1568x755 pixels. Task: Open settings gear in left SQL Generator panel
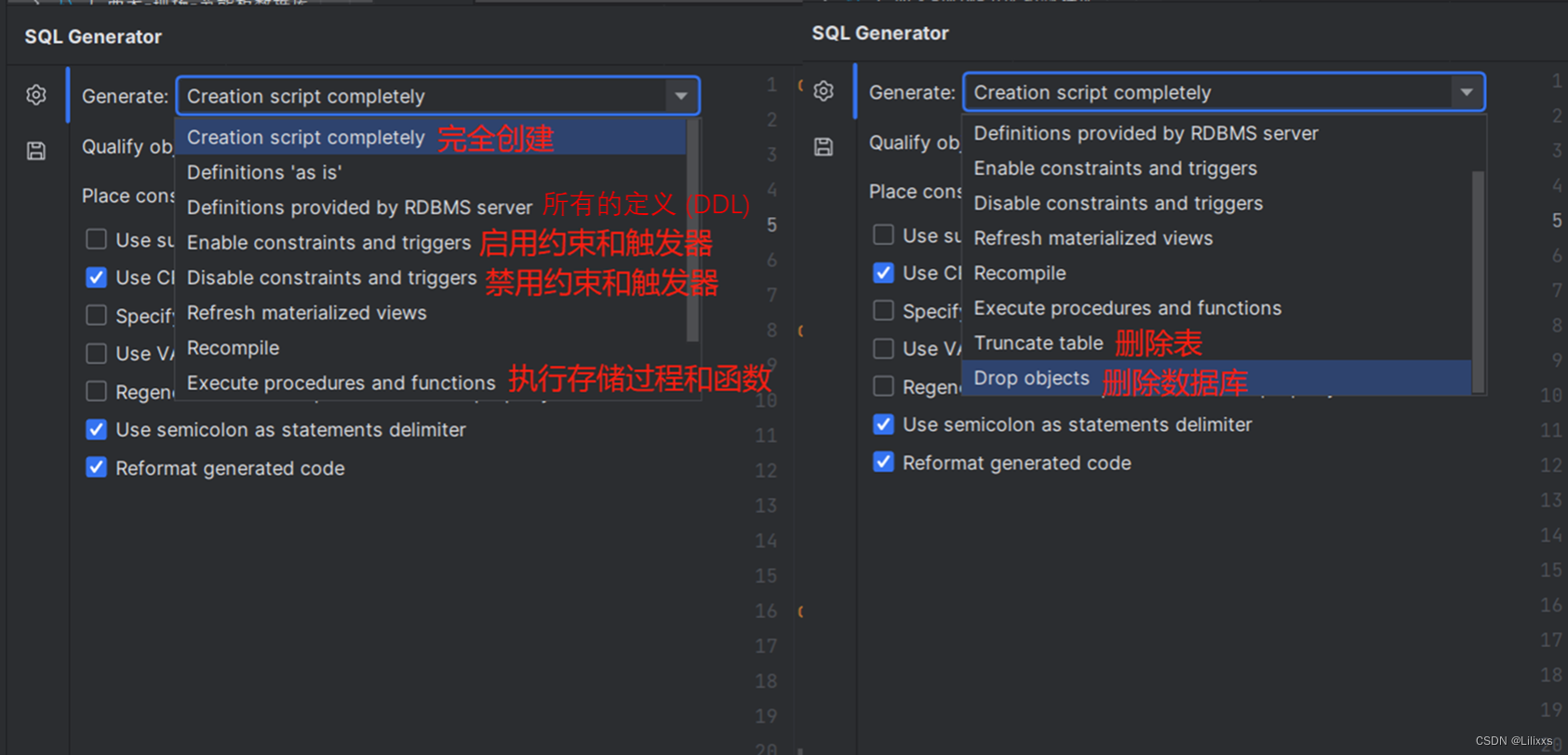(x=36, y=95)
